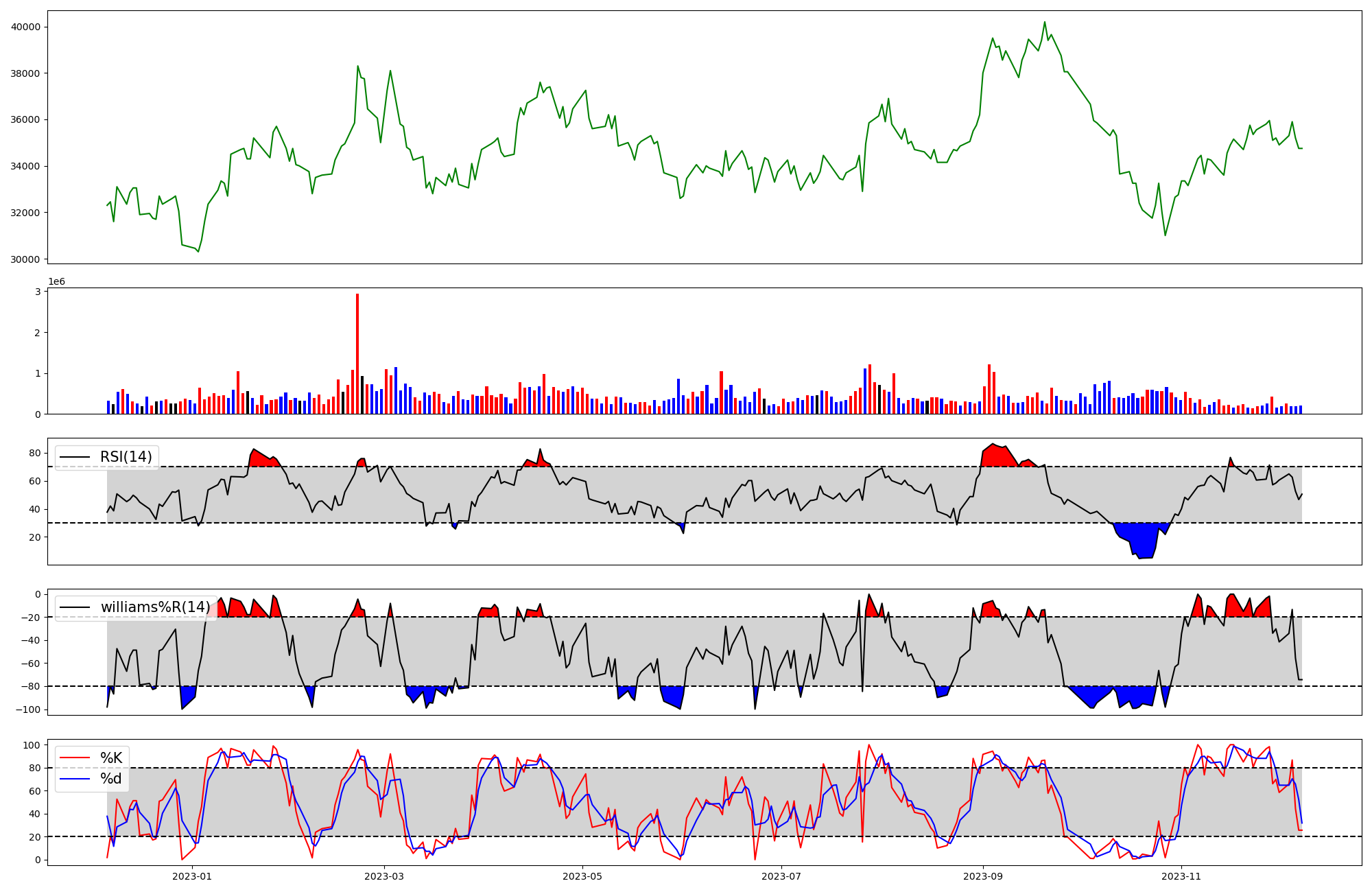Click the 2023-03 x-axis date label
1372x892 pixels.
(384, 876)
